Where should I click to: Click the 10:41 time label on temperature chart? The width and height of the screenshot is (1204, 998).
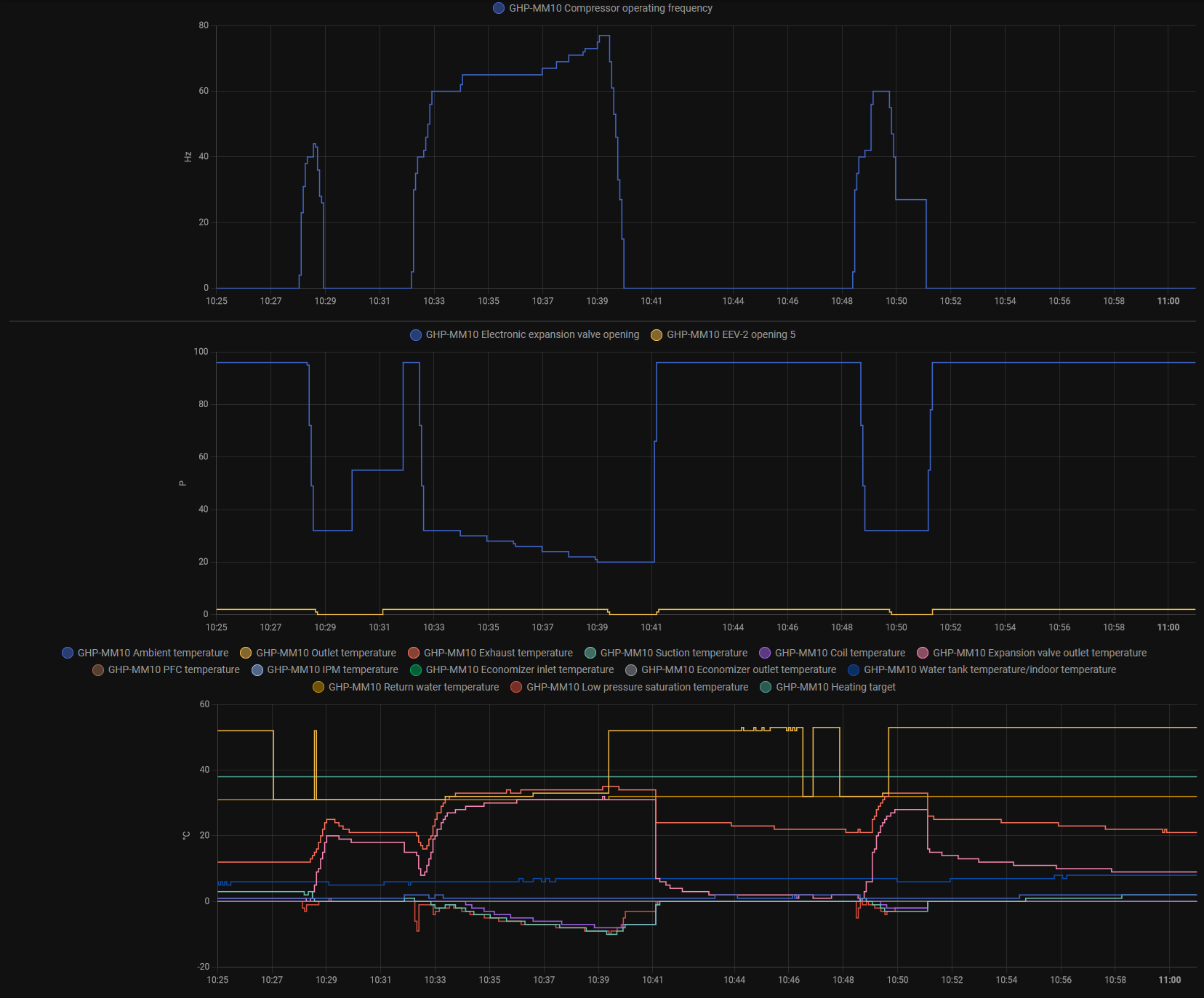[x=652, y=981]
